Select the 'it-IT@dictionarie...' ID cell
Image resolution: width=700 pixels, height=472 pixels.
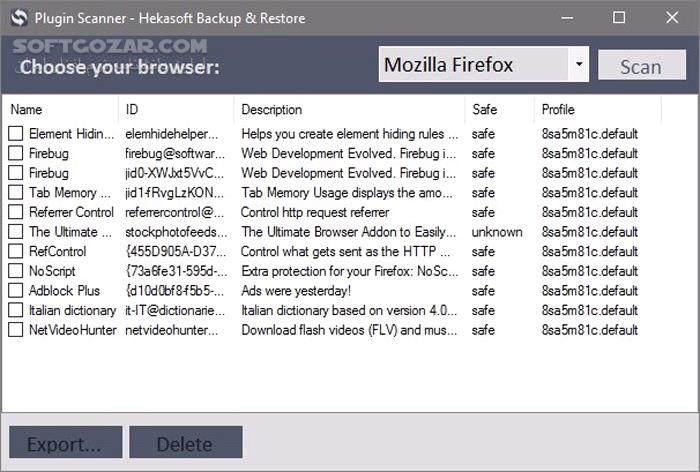175,310
